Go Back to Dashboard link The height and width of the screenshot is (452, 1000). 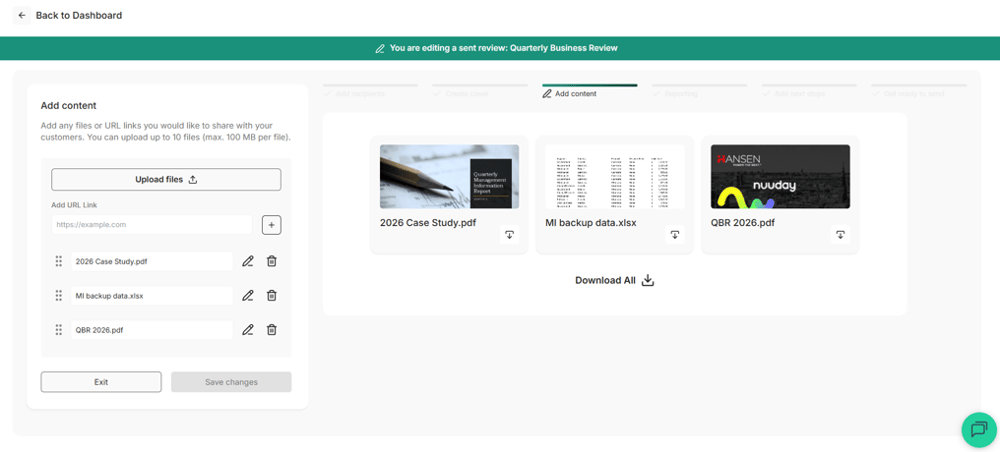[x=78, y=15]
